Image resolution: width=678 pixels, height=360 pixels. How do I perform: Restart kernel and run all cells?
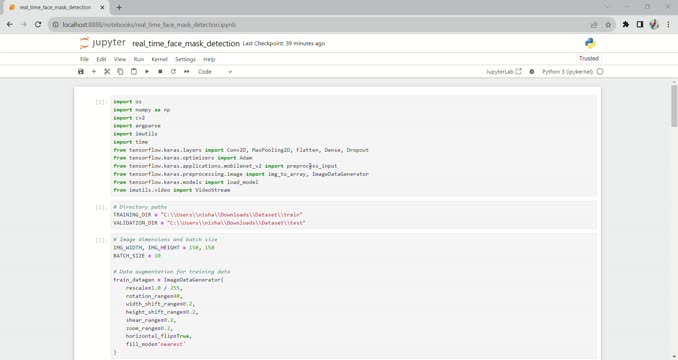pyautogui.click(x=187, y=71)
